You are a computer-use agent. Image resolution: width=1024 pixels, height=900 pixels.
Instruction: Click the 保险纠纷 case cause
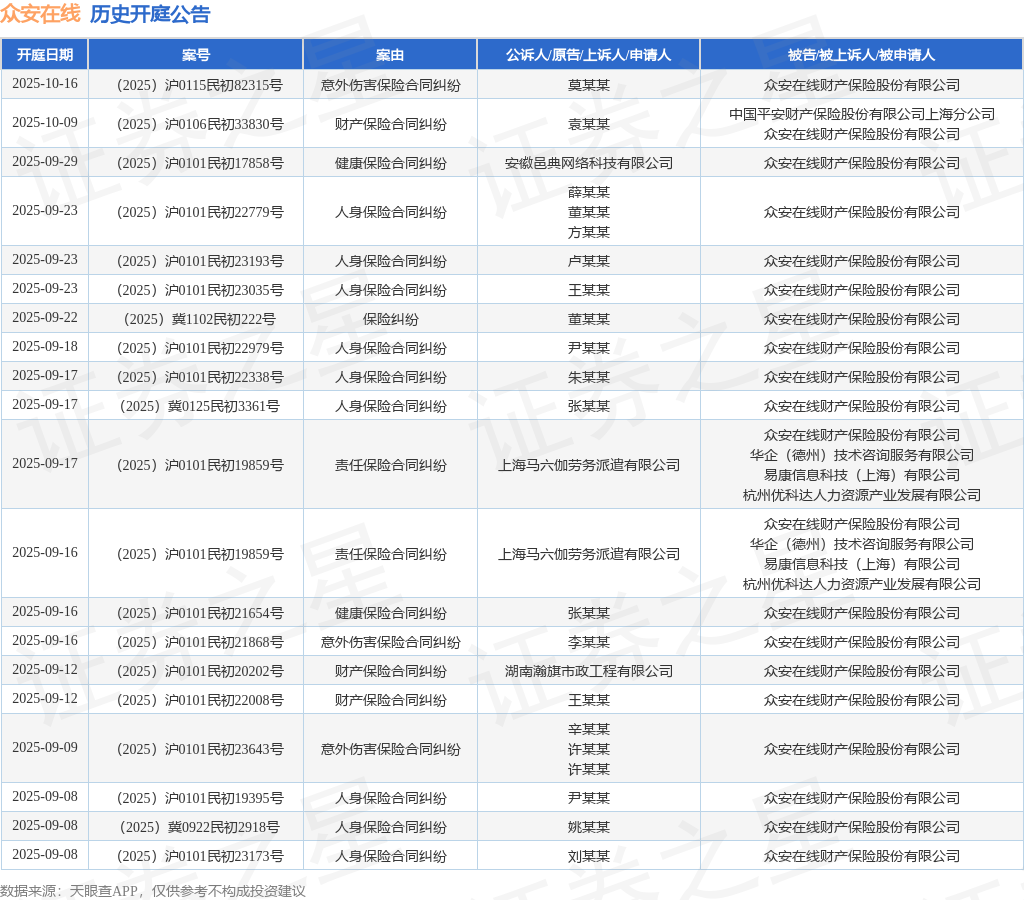click(390, 319)
